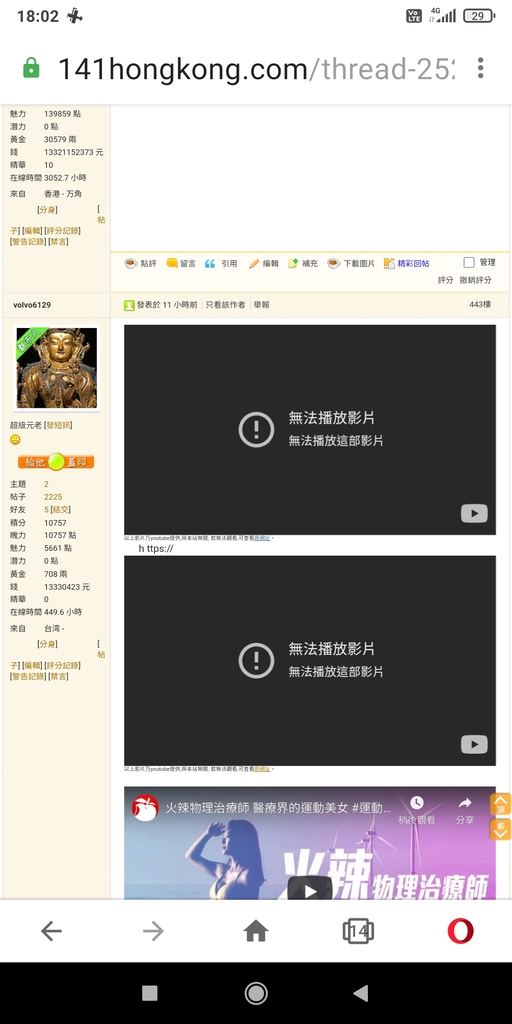
Task: Click 評分記錄 in the upper user's profile
Action: tap(63, 231)
